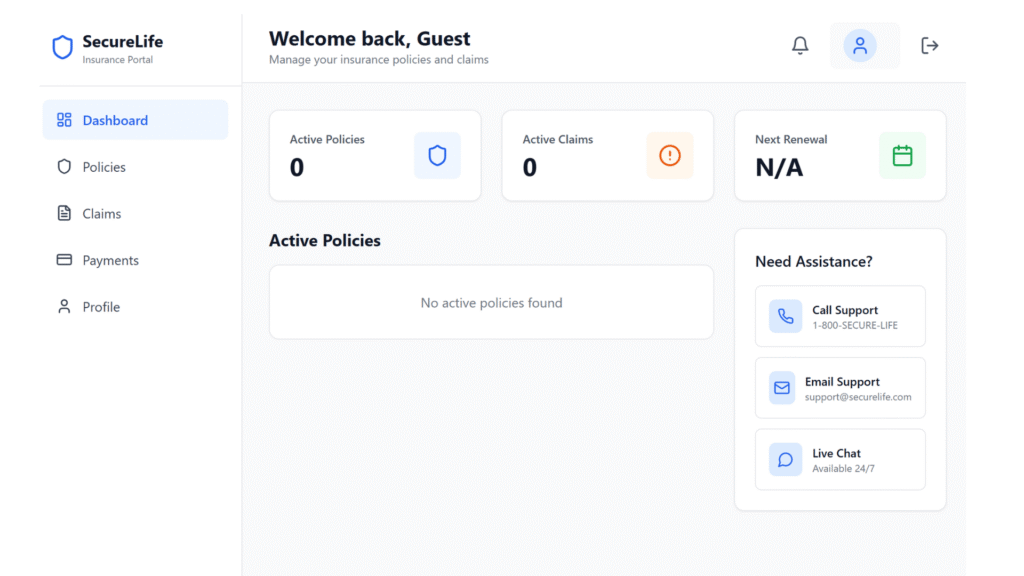Click the shield icon on Active Policies card
The height and width of the screenshot is (576, 1024).
click(x=437, y=155)
